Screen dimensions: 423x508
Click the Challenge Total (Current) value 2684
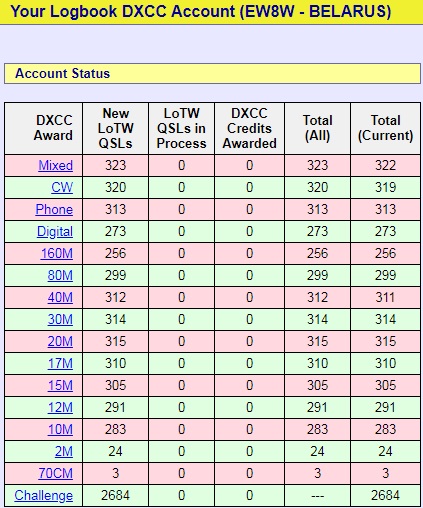[x=385, y=495]
